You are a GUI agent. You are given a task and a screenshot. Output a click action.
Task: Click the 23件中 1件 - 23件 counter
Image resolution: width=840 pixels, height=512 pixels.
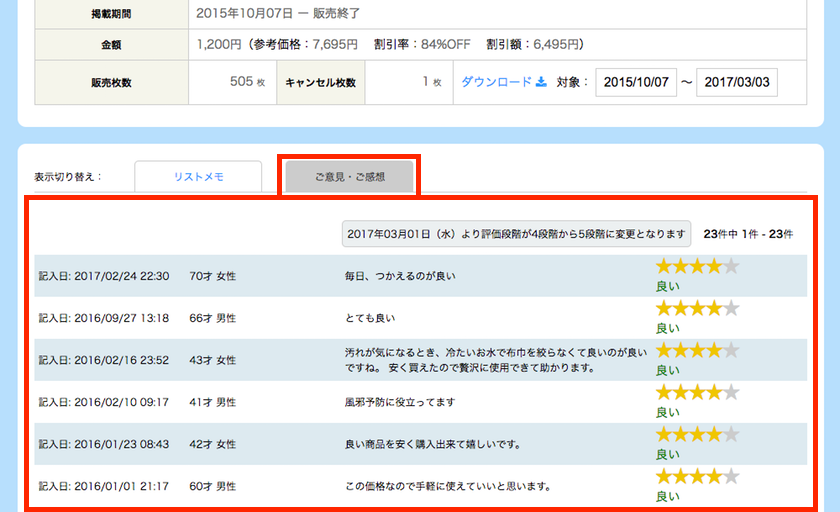(748, 234)
